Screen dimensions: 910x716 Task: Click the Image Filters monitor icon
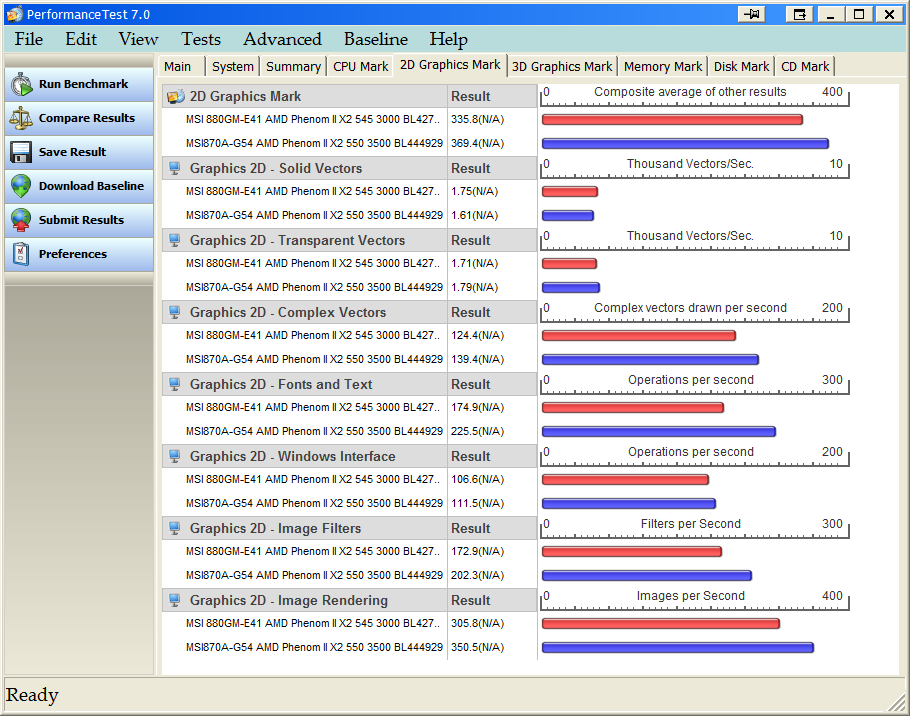coord(174,528)
